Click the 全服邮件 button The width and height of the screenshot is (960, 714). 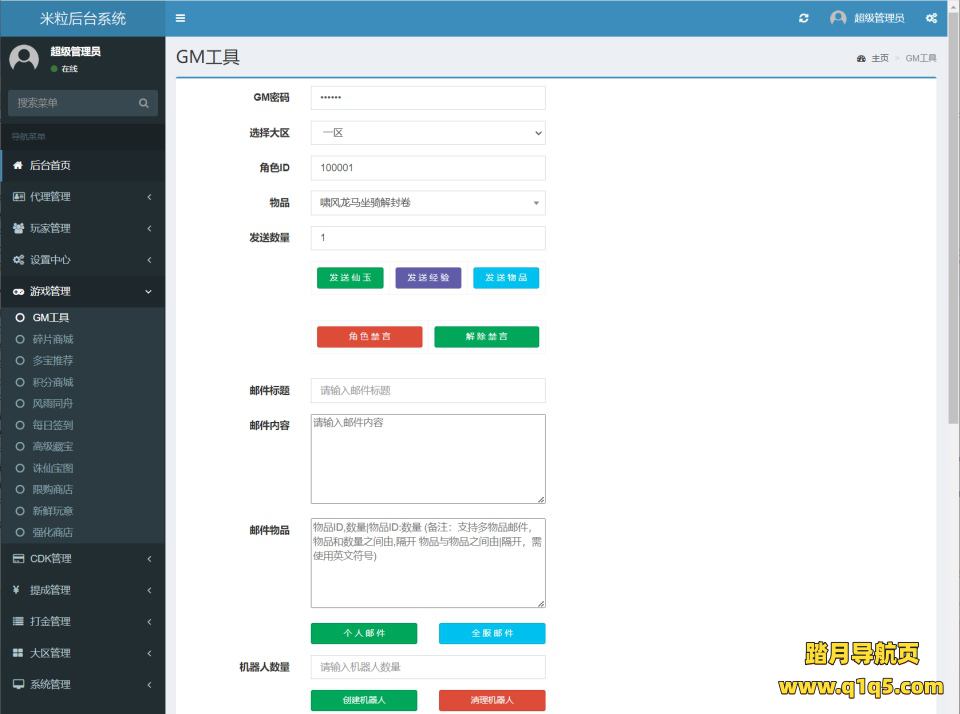pos(492,634)
